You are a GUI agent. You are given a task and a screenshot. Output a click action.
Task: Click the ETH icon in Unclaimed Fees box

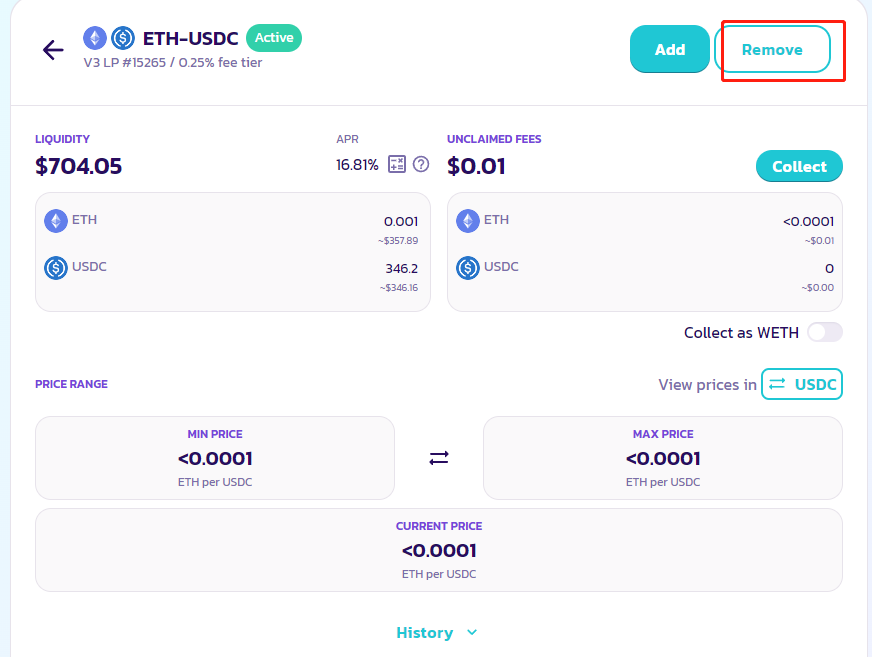tap(468, 221)
